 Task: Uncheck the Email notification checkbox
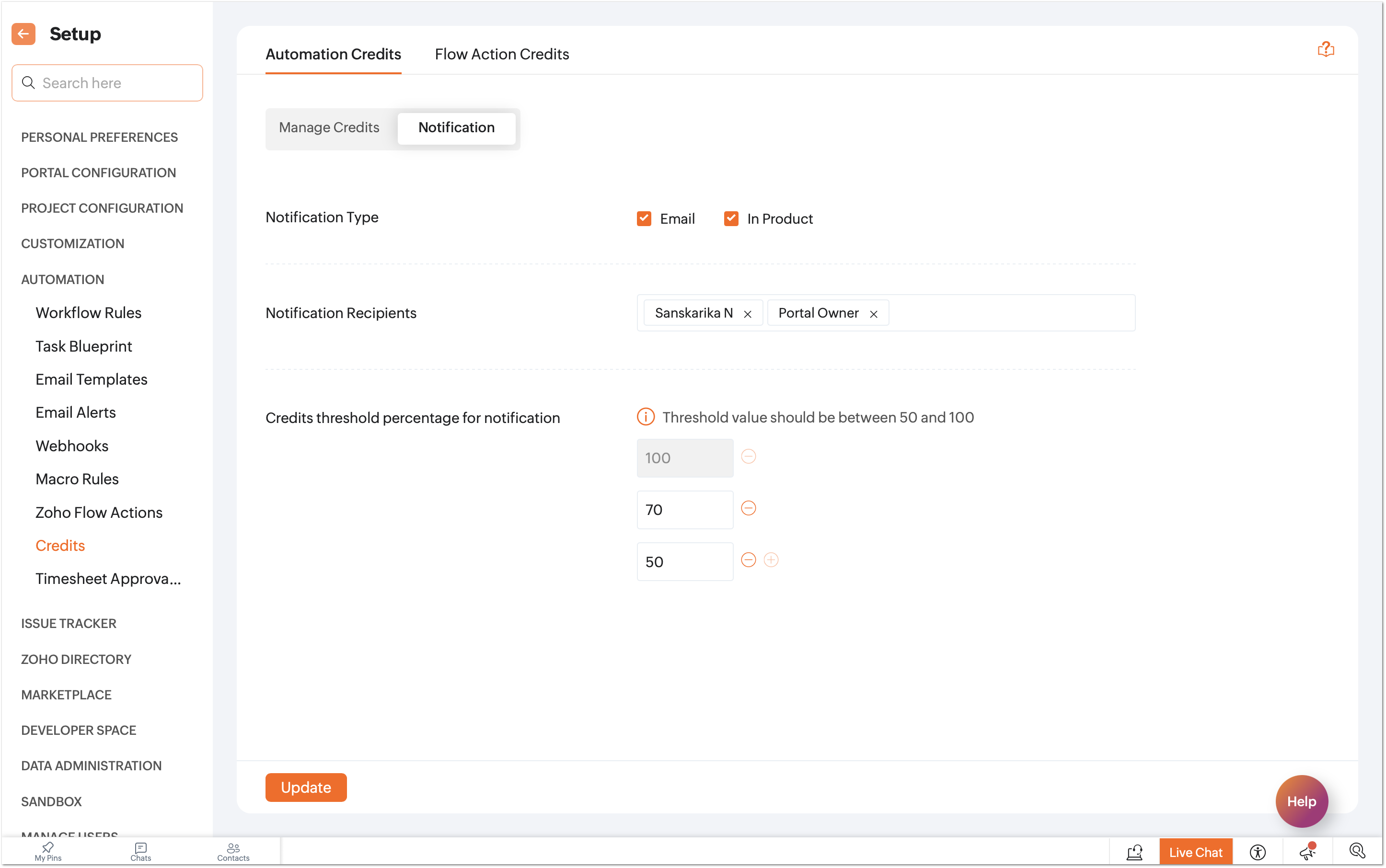click(x=643, y=219)
